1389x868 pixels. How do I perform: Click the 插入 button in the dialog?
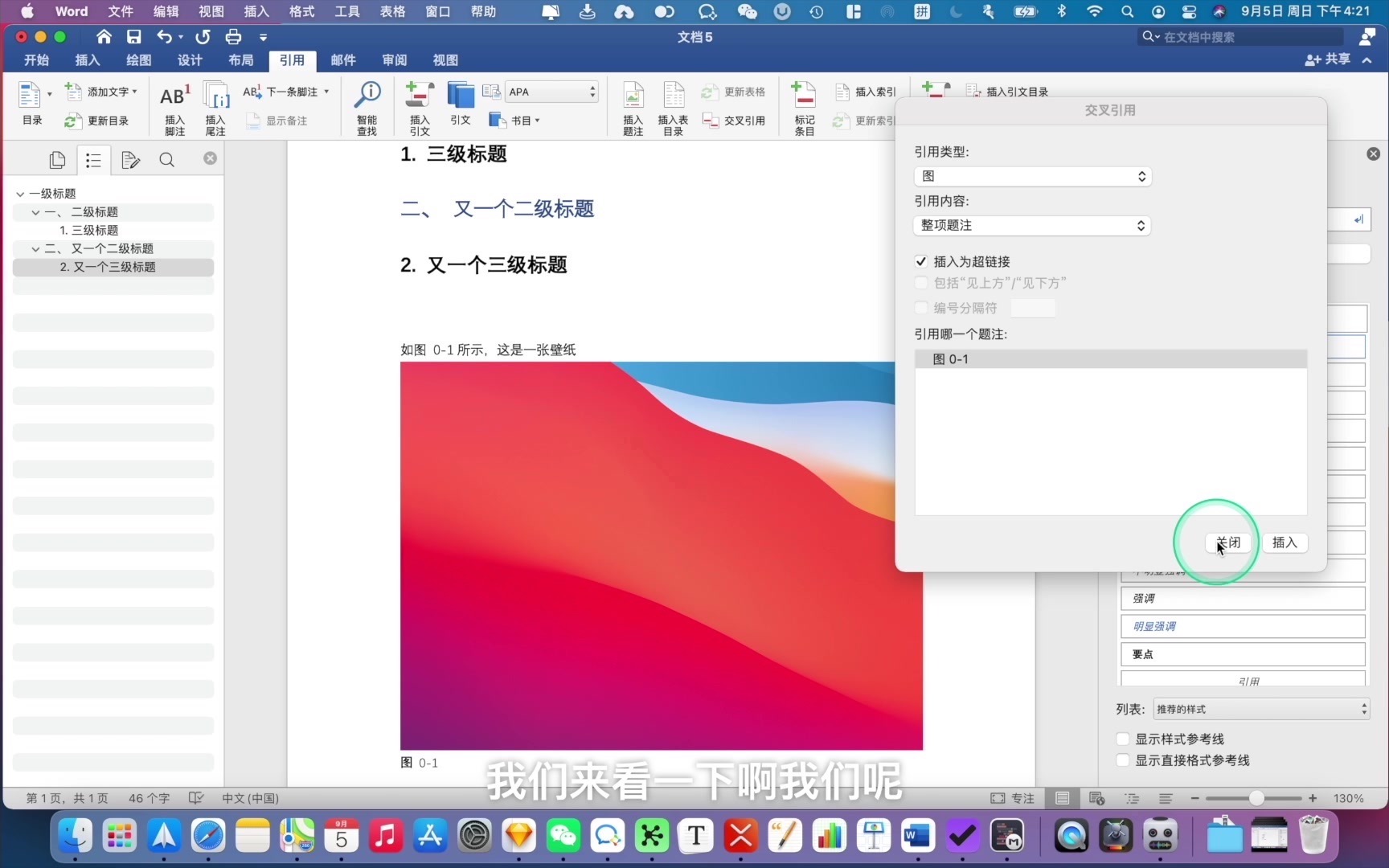[1284, 543]
